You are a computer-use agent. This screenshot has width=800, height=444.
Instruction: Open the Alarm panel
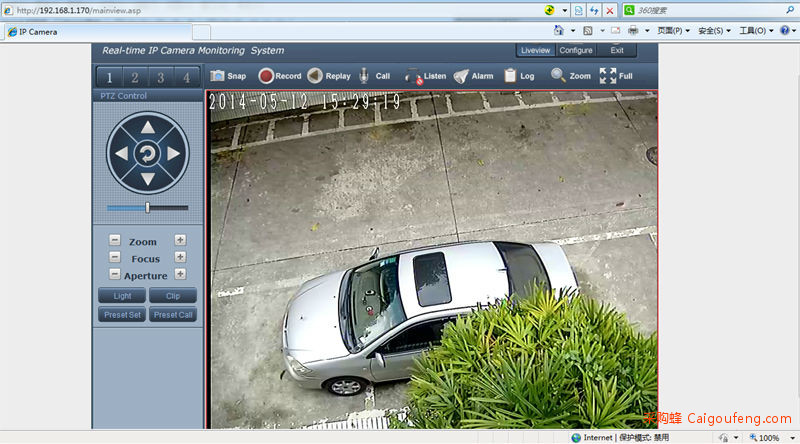(473, 76)
